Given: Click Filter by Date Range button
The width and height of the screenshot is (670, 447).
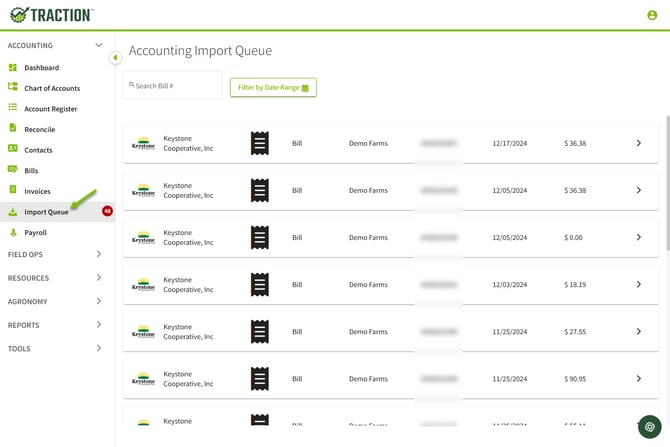Looking at the screenshot, I should (x=273, y=88).
